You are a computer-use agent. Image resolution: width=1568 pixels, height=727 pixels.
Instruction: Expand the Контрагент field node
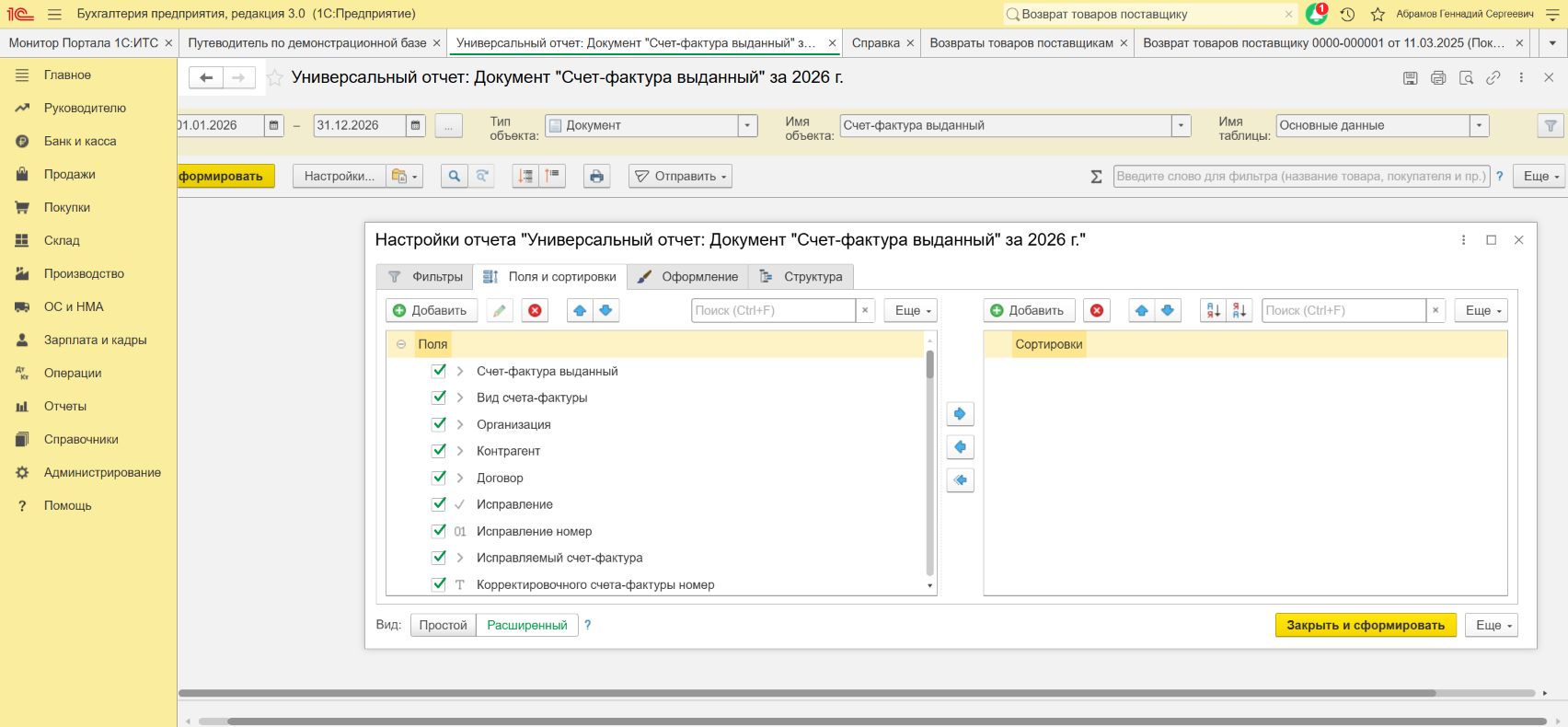460,451
